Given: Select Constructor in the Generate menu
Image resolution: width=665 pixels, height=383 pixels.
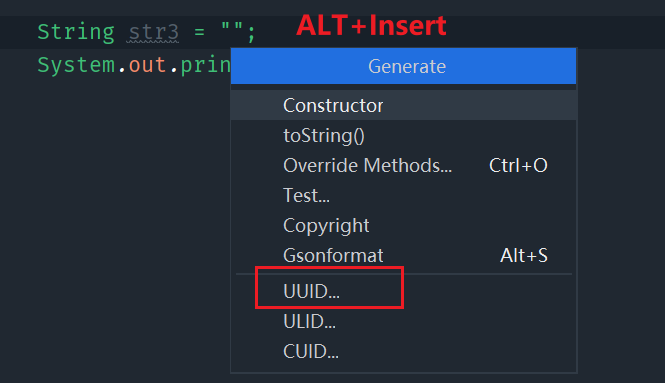Looking at the screenshot, I should 403,105.
